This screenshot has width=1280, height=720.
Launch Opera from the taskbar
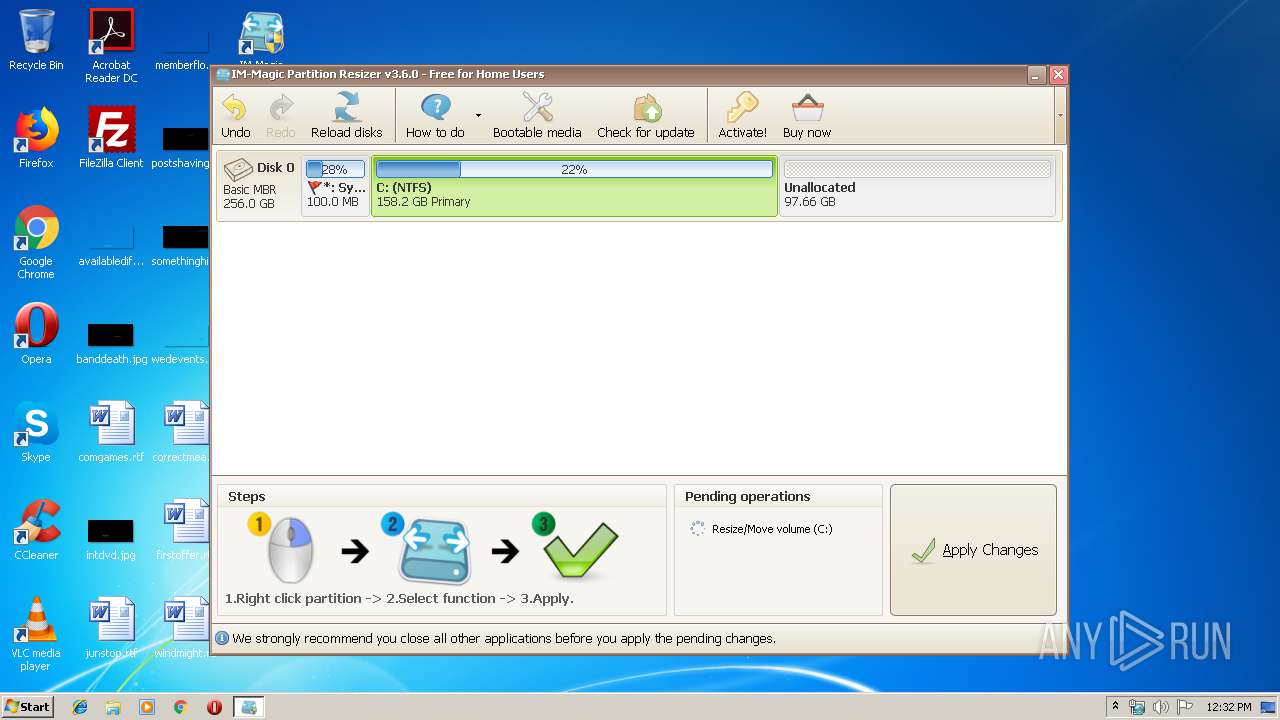[x=214, y=707]
